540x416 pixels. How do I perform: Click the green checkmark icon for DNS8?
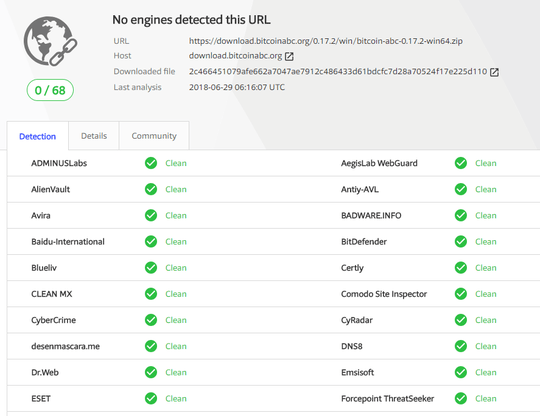coord(461,346)
